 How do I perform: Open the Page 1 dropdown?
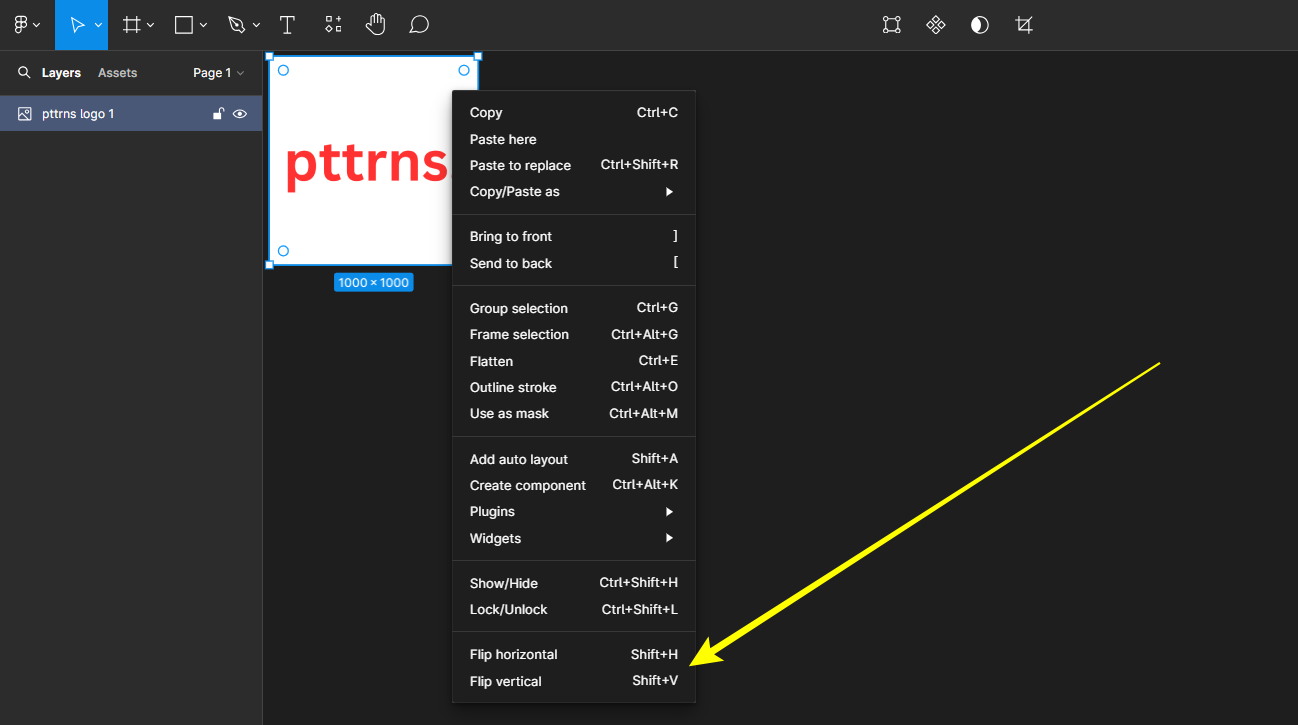(x=219, y=73)
